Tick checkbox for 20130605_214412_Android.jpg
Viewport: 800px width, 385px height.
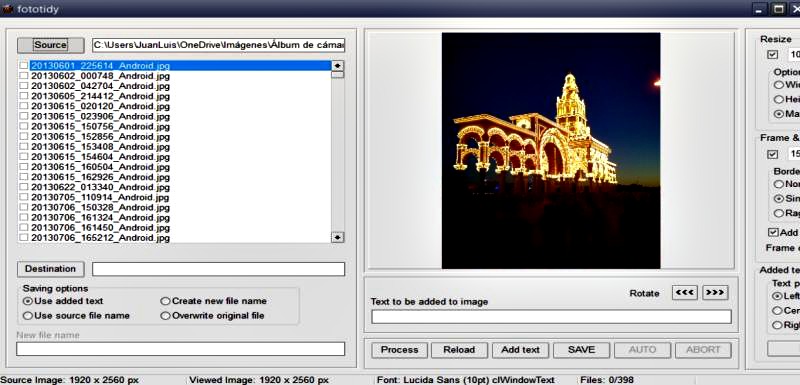[23, 96]
